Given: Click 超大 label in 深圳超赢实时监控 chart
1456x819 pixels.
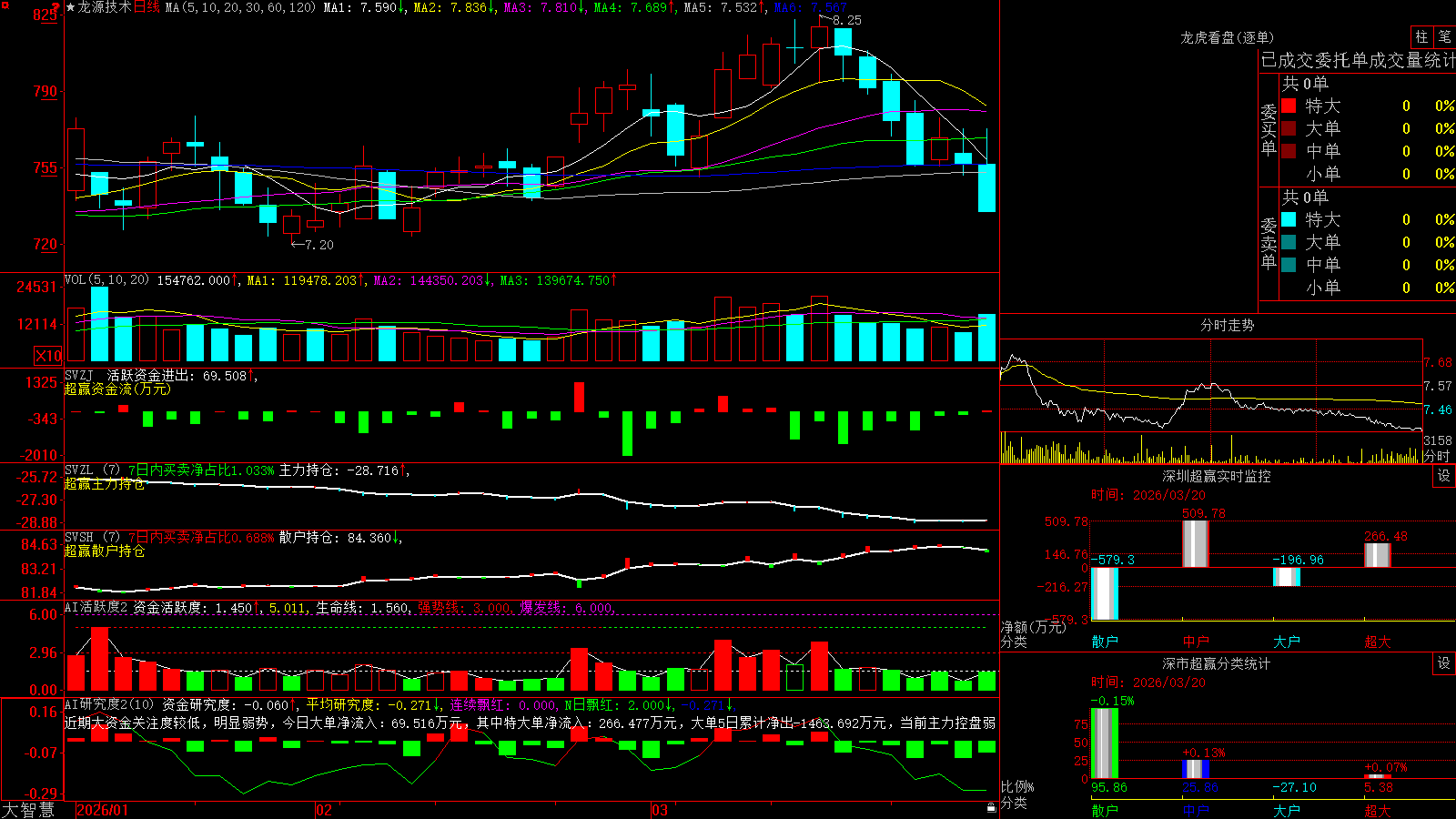Looking at the screenshot, I should pos(1378,642).
